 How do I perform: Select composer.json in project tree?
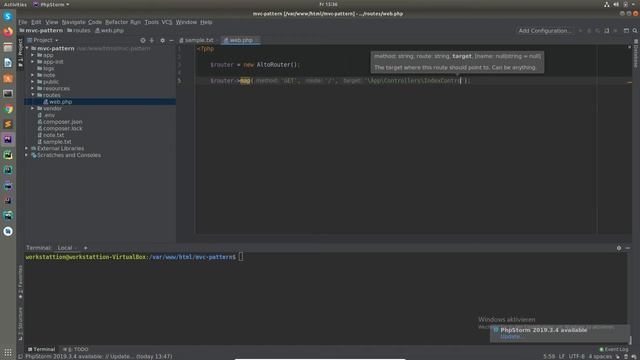point(60,122)
